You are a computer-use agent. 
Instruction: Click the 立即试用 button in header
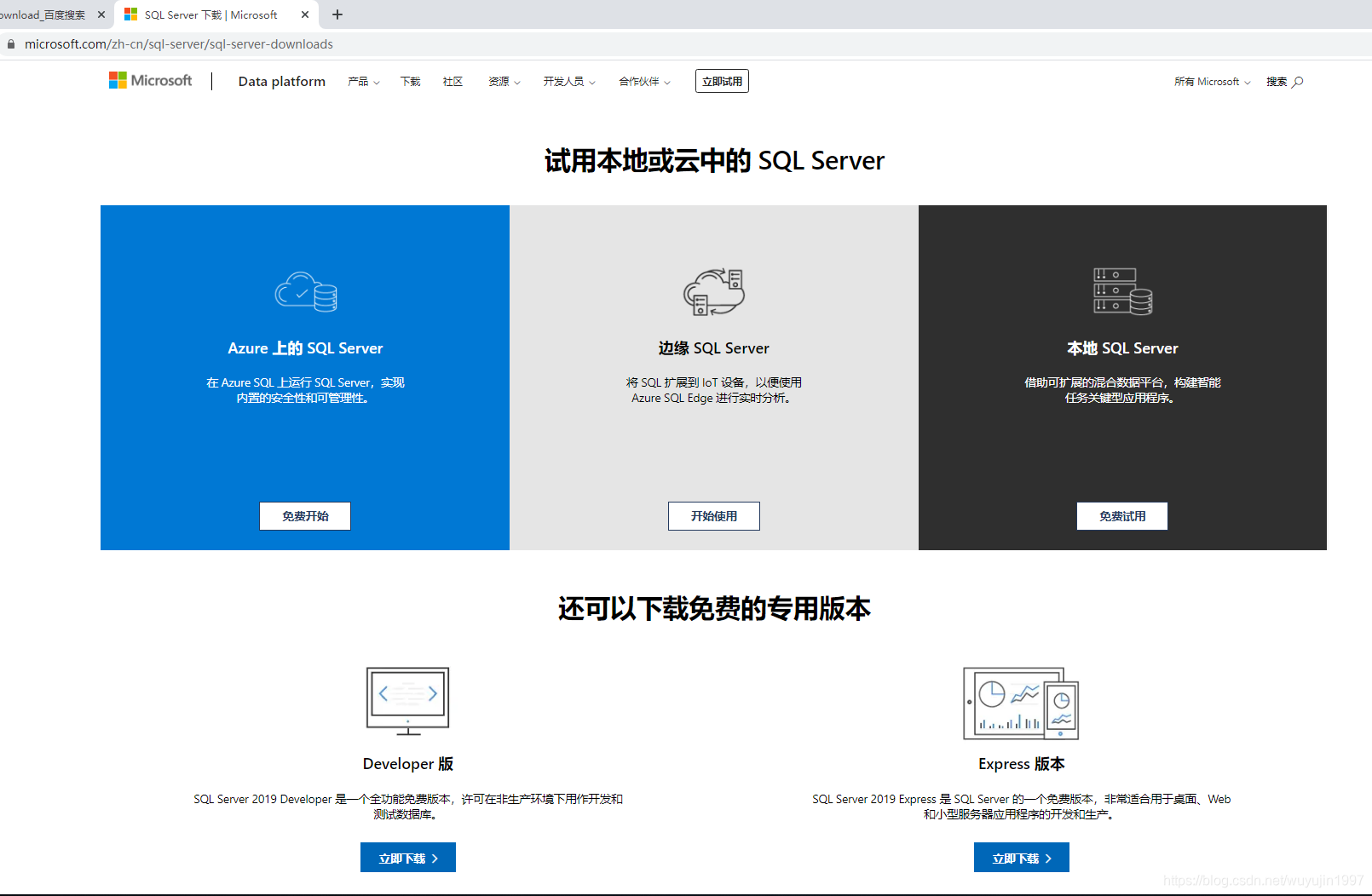[722, 81]
